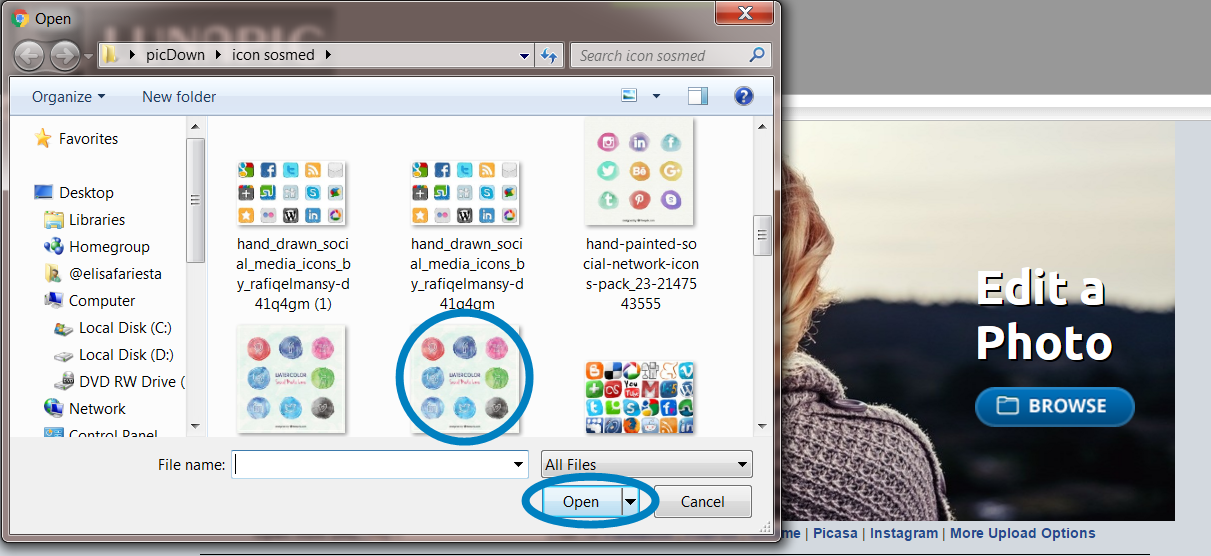
Task: Select Local Disk (D:)
Action: click(x=126, y=355)
